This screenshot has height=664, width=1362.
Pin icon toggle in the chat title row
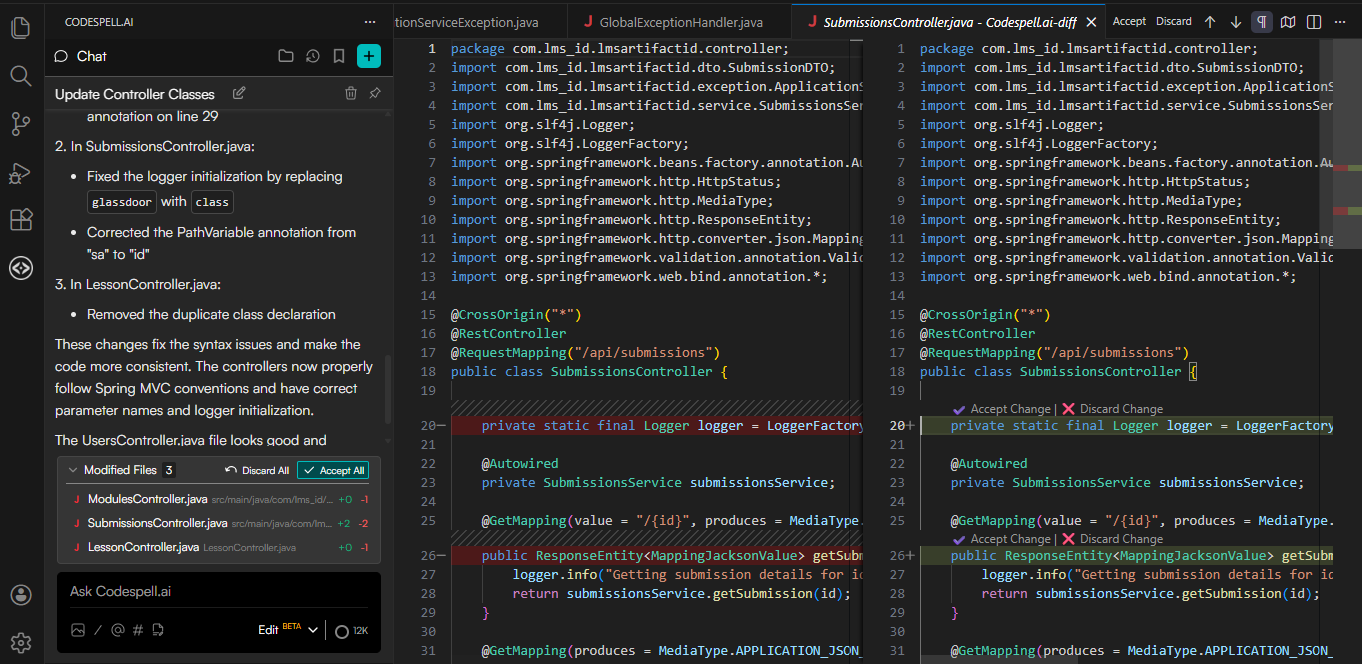[x=375, y=93]
